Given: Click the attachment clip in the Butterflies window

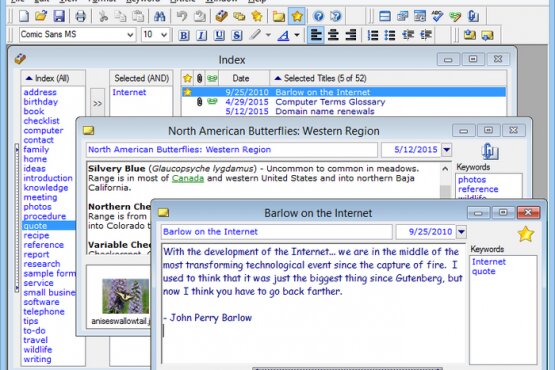Looking at the screenshot, I should pos(490,151).
